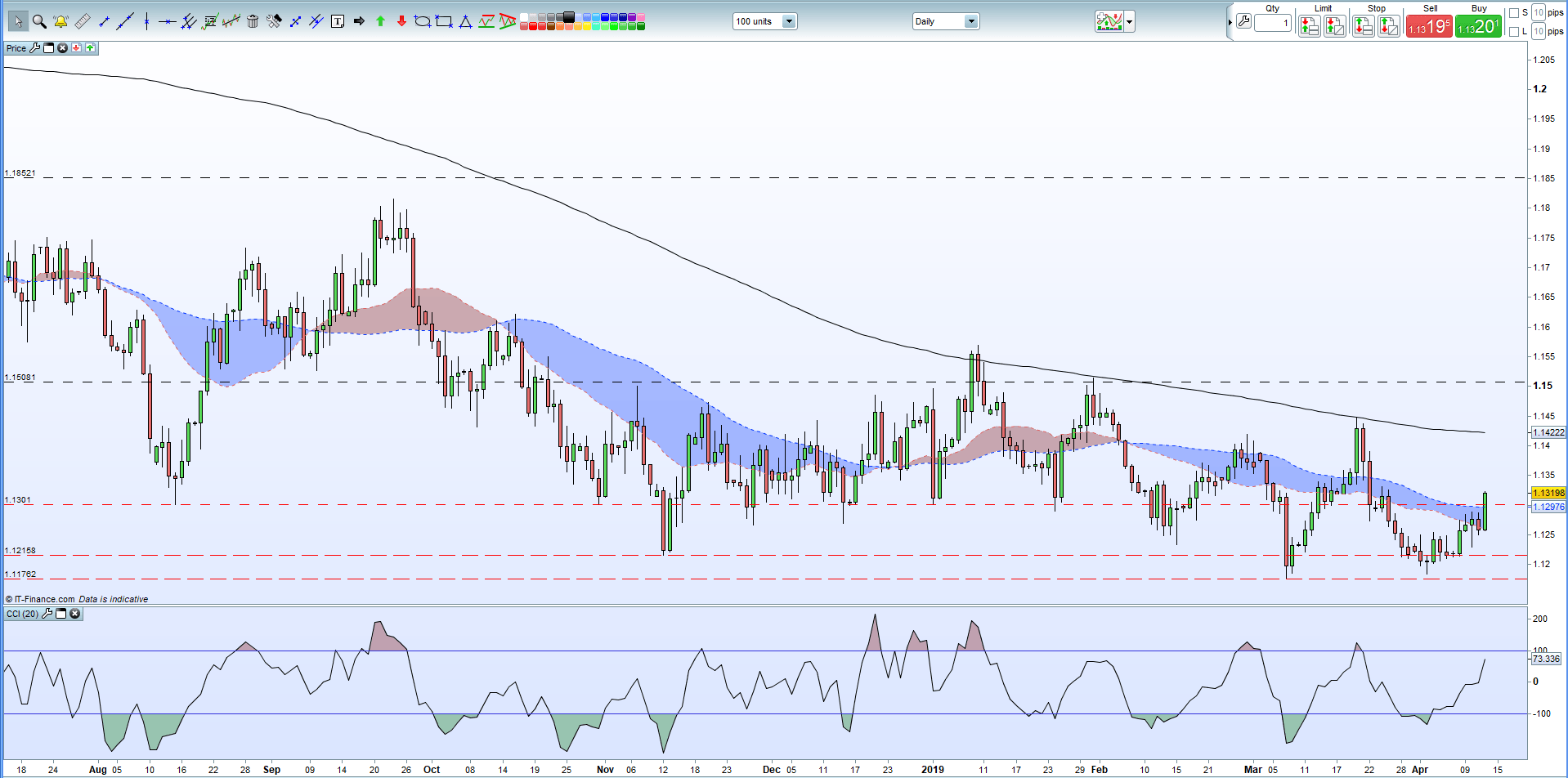Select the Price panel title label
1568x778 pixels.
click(16, 48)
